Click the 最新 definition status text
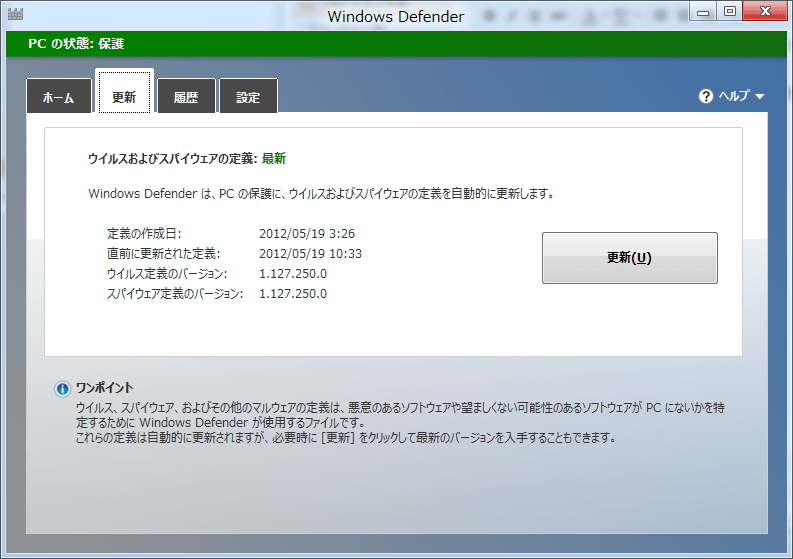 coord(274,159)
